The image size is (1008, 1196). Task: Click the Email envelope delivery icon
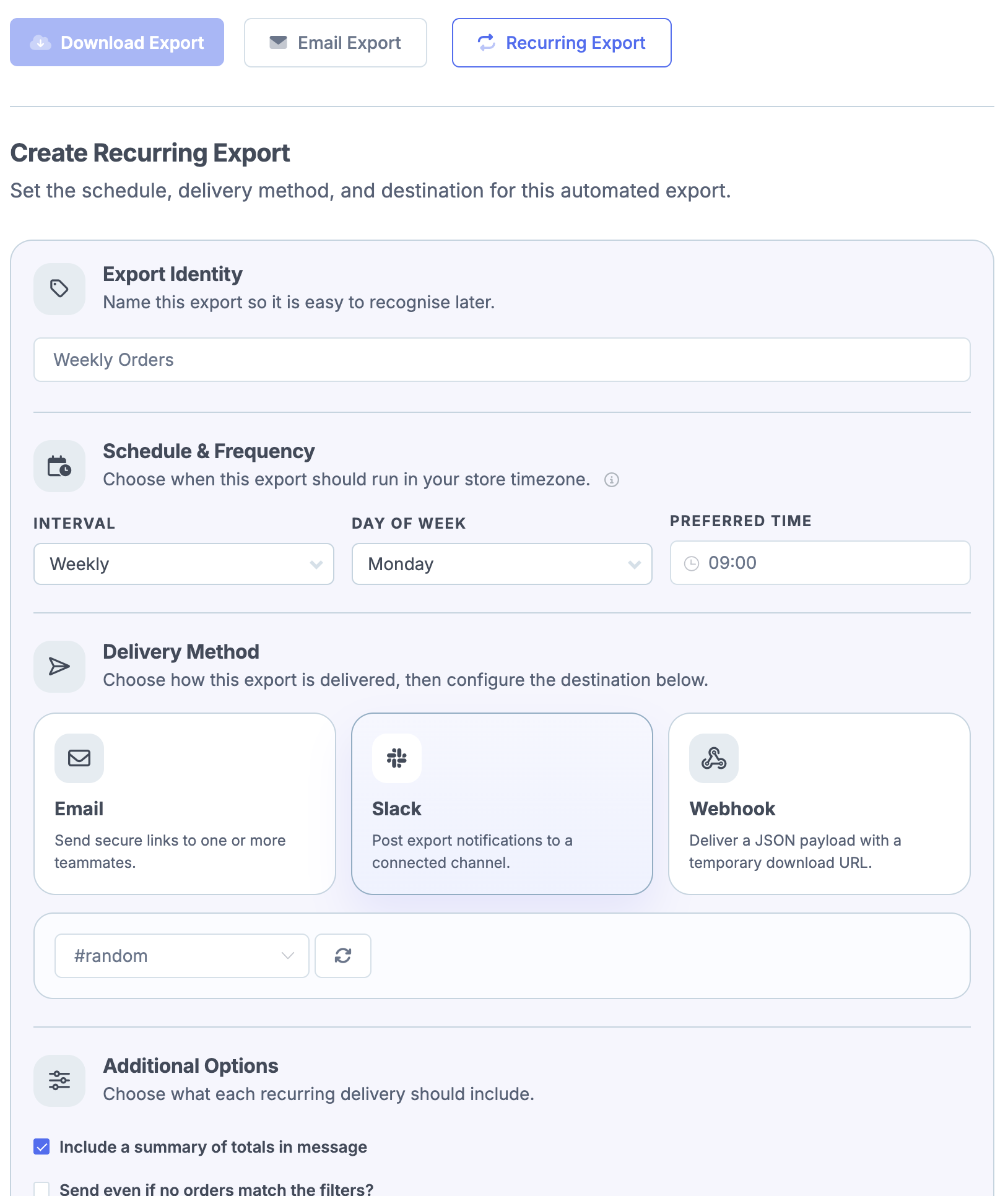point(79,758)
